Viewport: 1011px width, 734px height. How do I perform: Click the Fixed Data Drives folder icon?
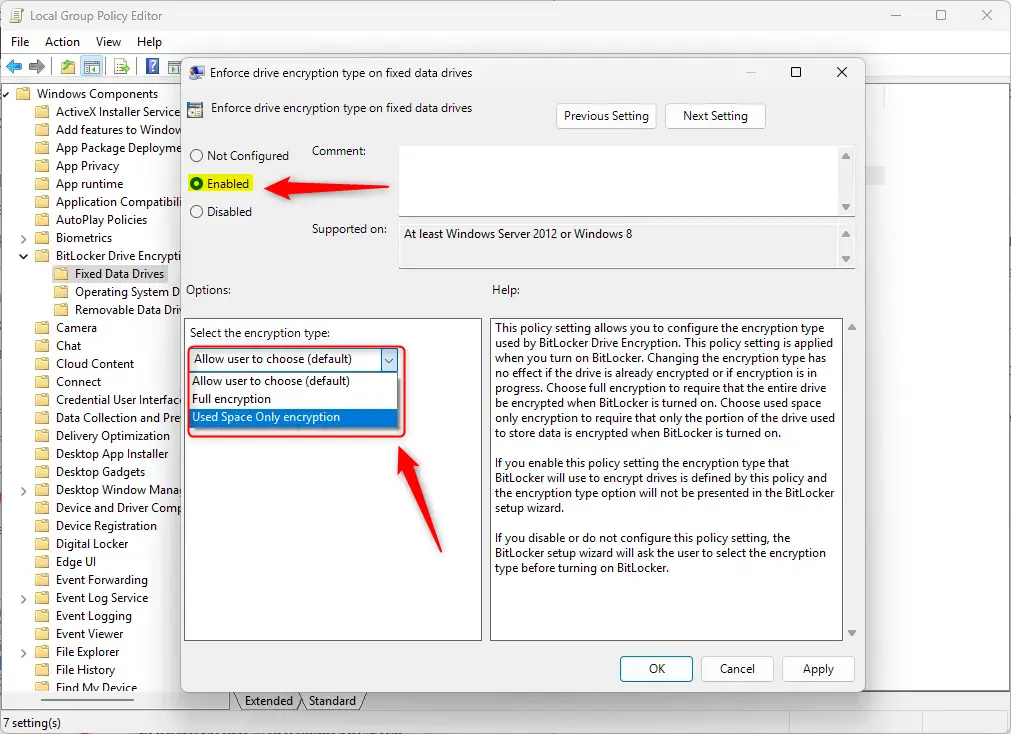click(61, 274)
